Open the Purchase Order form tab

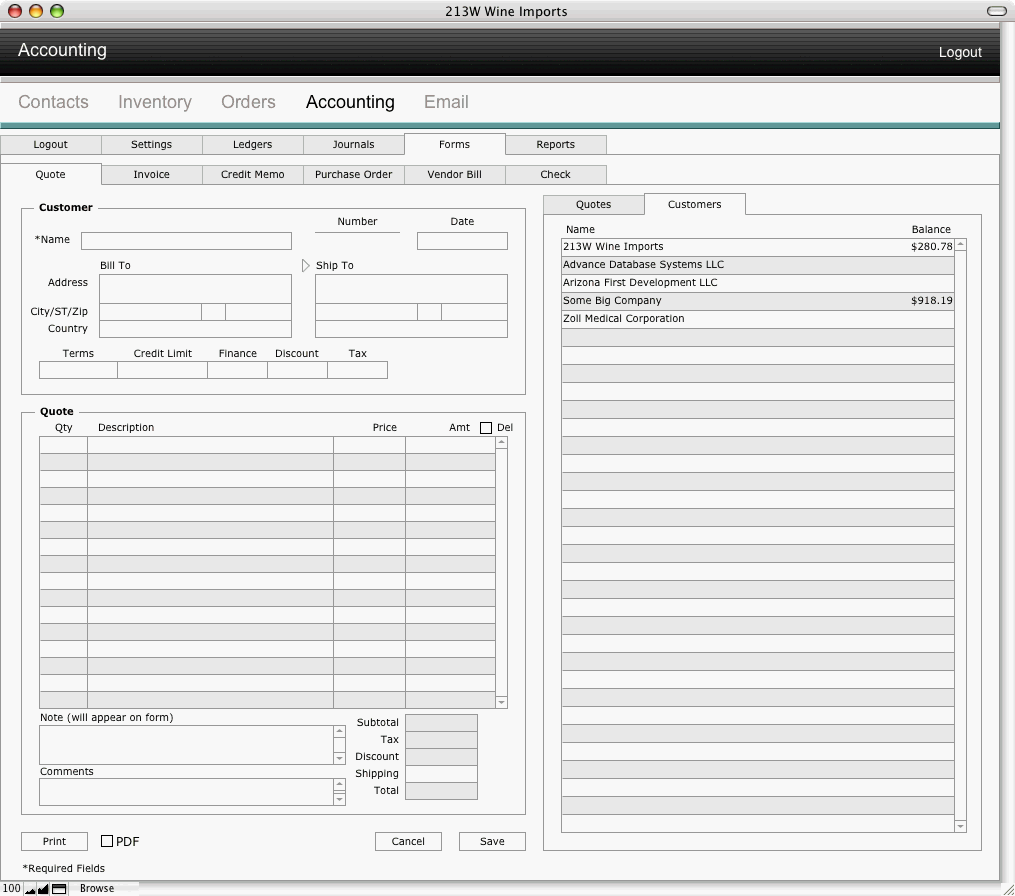tap(353, 174)
